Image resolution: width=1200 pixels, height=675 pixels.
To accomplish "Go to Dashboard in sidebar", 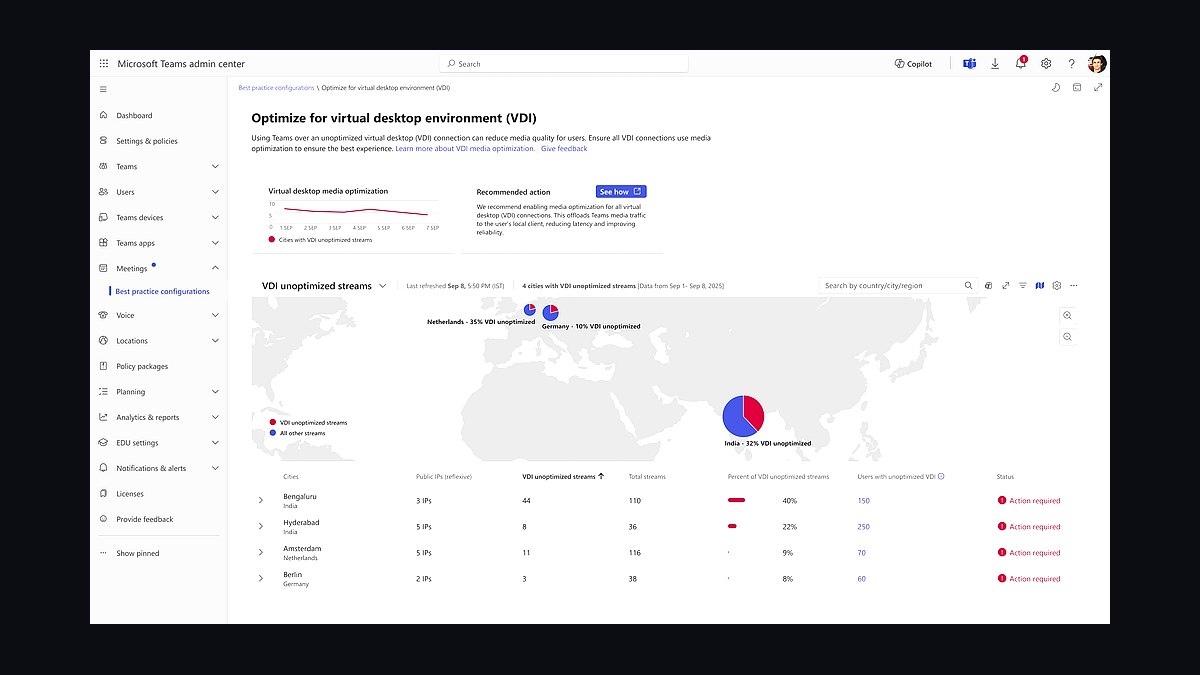I will click(x=134, y=115).
